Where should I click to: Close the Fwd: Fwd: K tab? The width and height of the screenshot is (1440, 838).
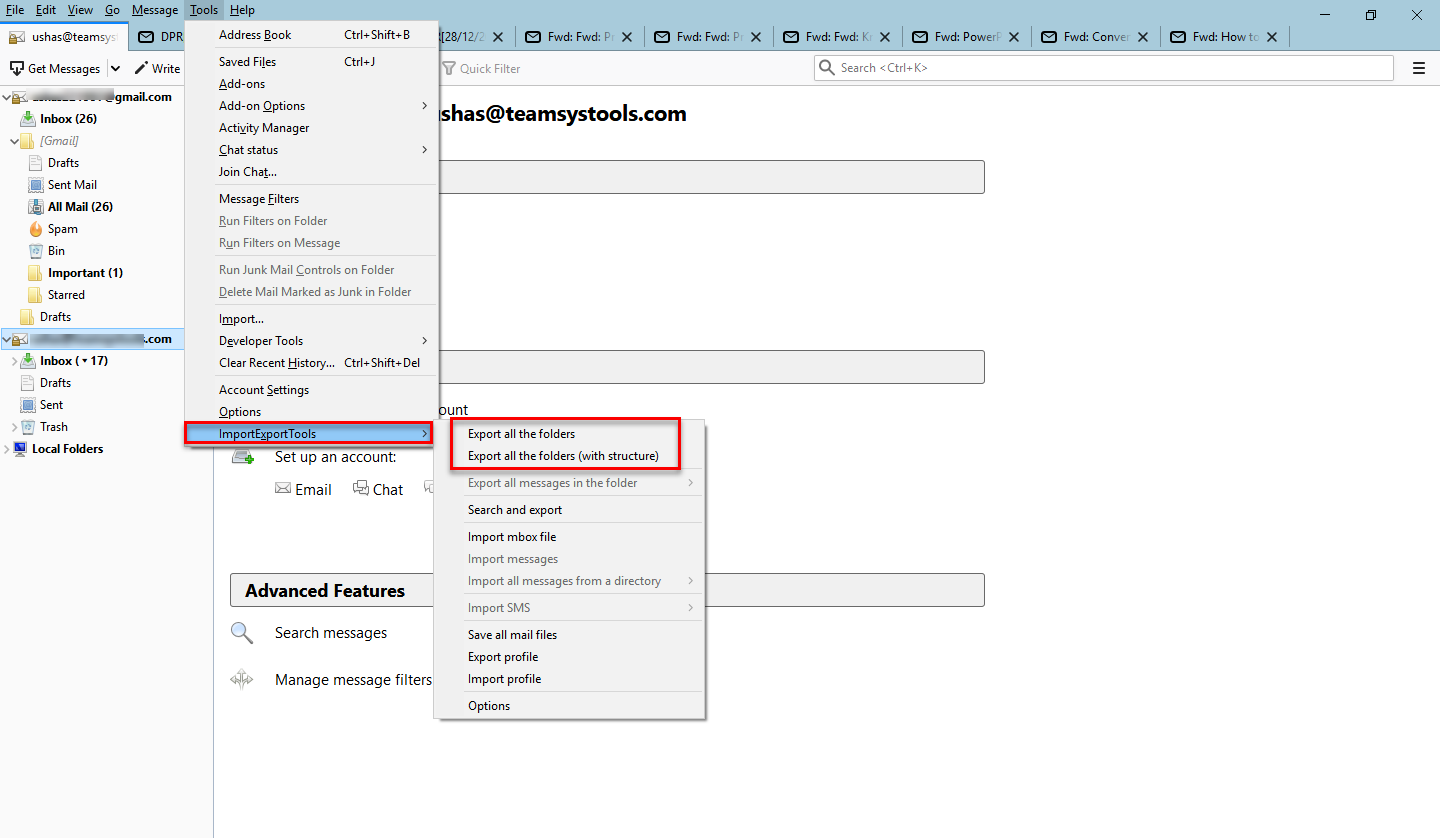[x=887, y=37]
